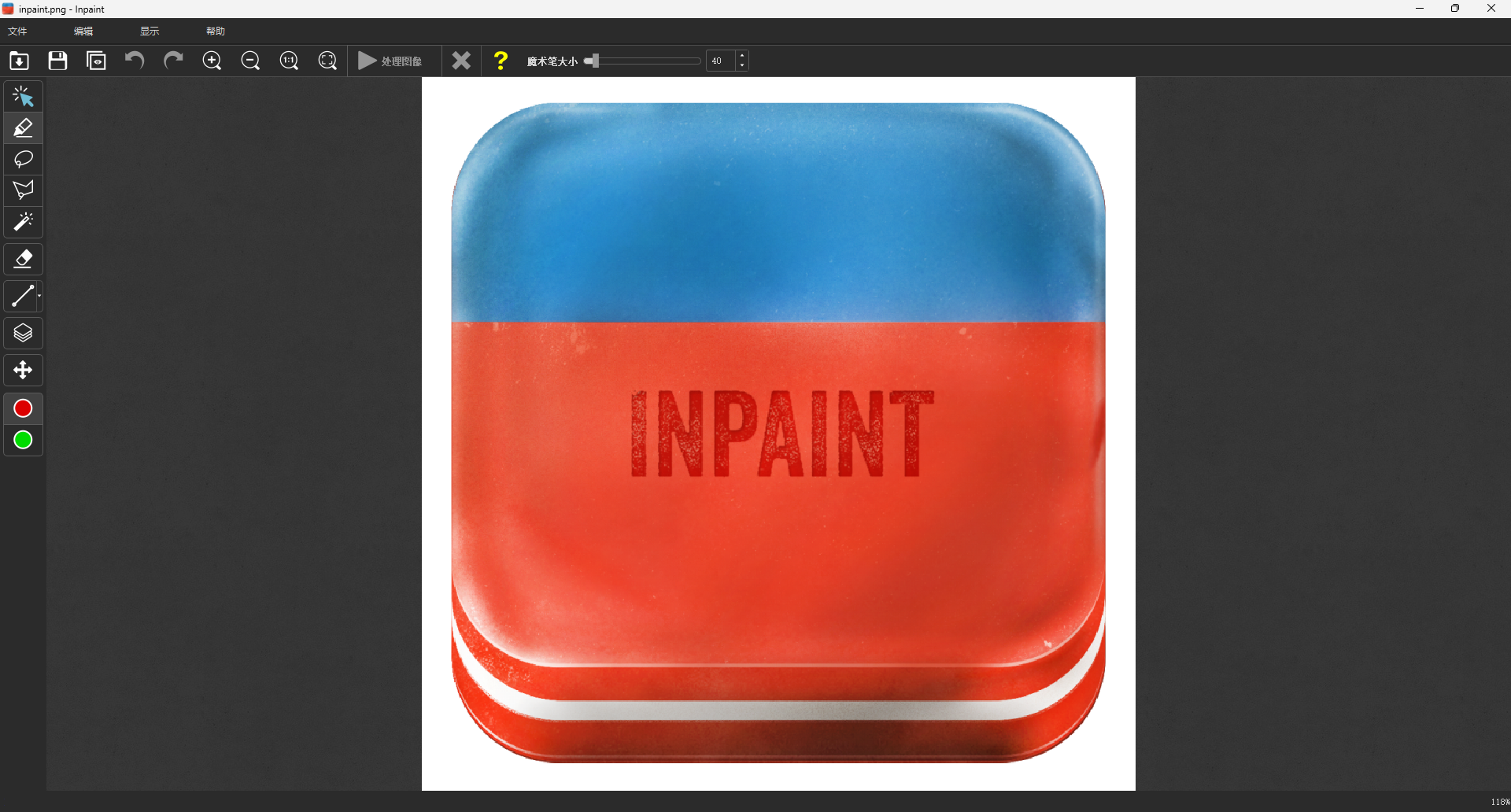This screenshot has width=1511, height=812.
Task: Open the 文件 menu
Action: point(17,31)
